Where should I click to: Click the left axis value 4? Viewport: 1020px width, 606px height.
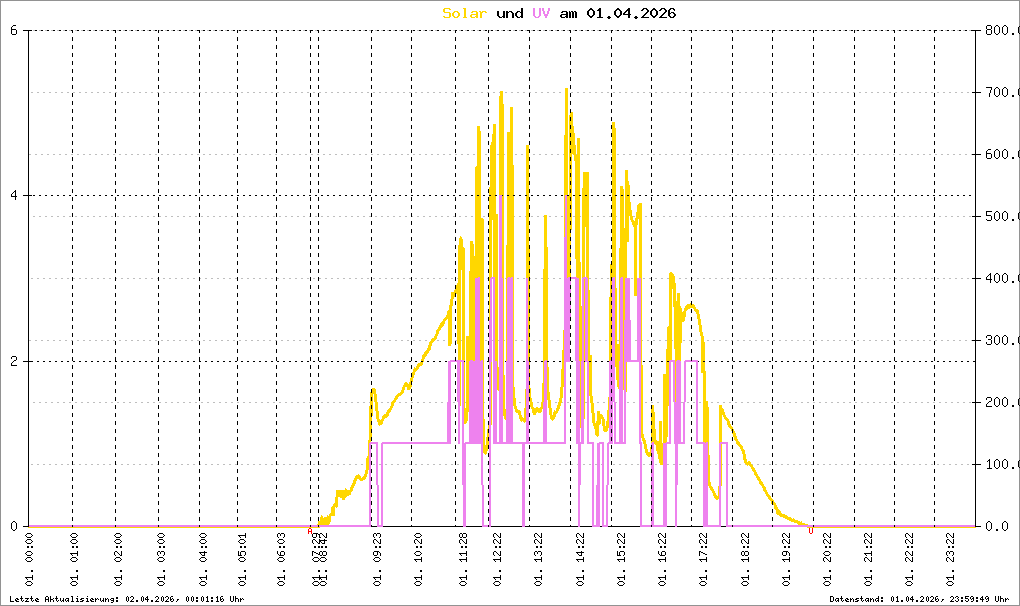coord(13,196)
